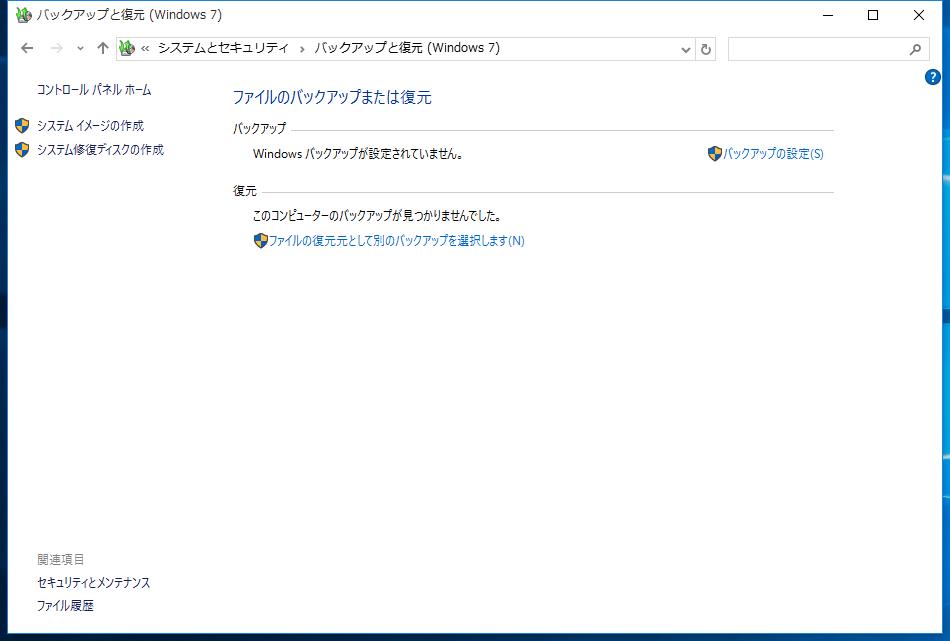Click the Backup and Restore address bar icon
950x641 pixels.
pos(127,48)
